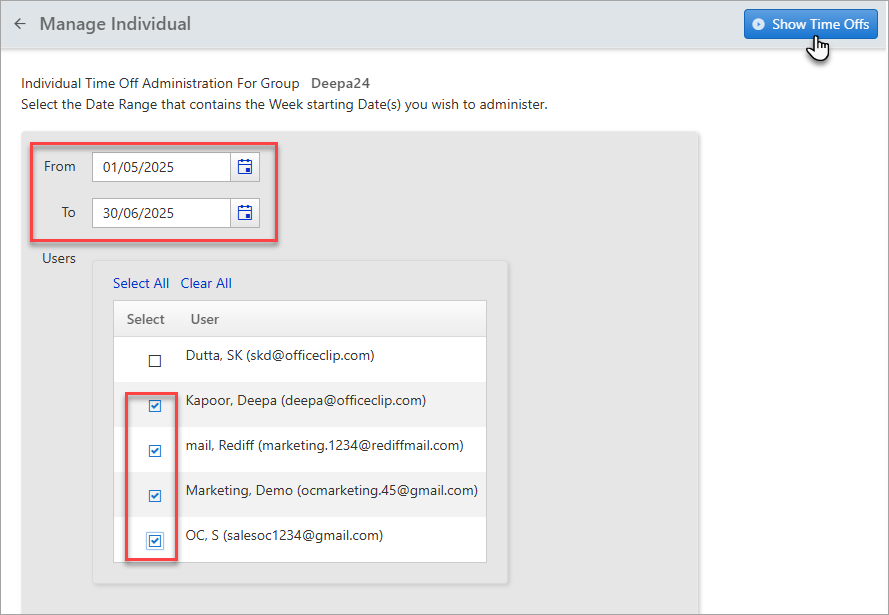Uncheck the mail, Rediff user checkbox
This screenshot has width=889, height=615.
[x=155, y=451]
